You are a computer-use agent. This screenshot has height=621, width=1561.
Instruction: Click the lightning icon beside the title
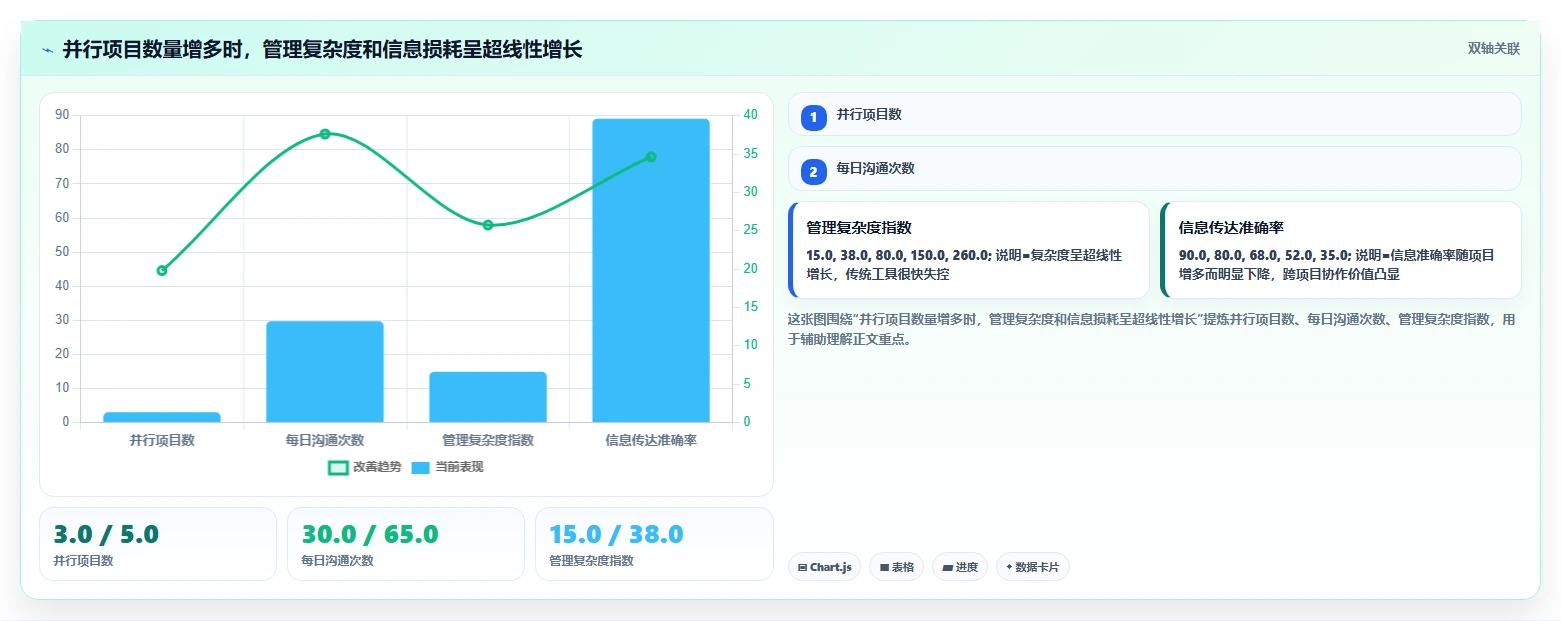48,50
